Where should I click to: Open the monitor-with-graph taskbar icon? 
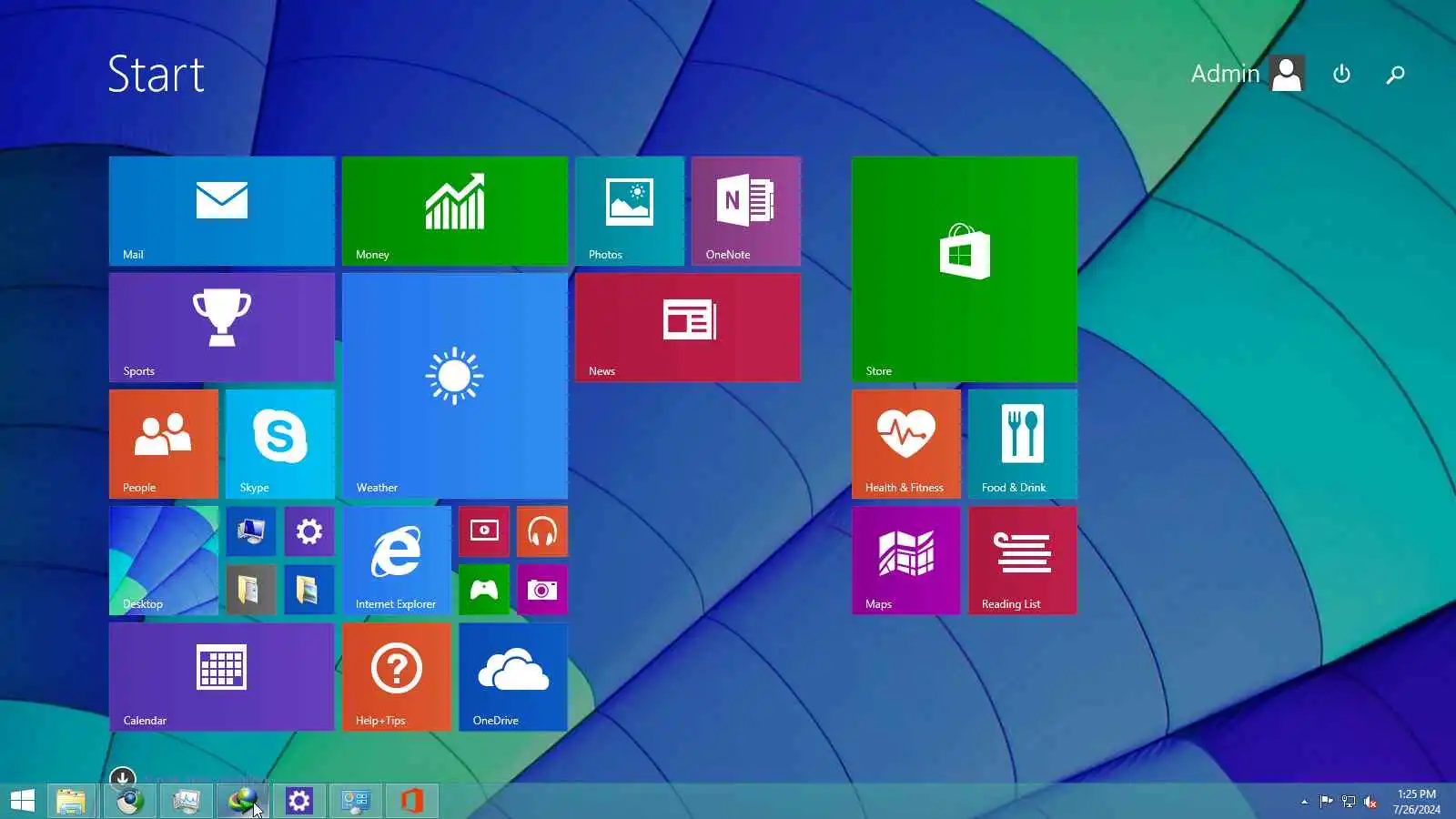click(186, 801)
